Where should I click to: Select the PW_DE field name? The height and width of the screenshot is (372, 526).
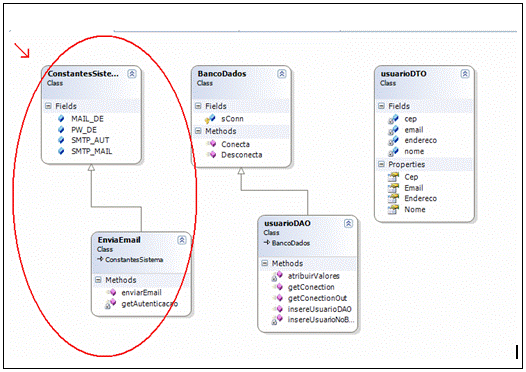click(84, 130)
